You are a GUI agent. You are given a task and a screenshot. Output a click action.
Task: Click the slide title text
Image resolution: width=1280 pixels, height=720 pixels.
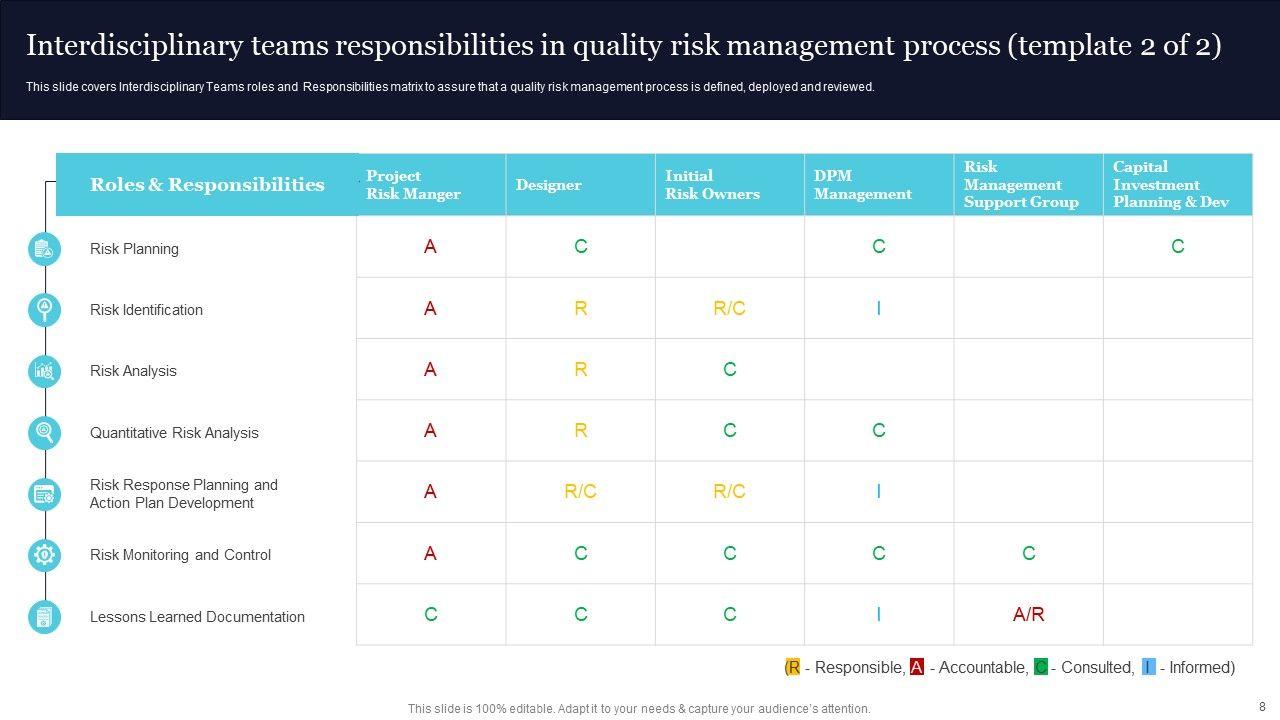623,46
